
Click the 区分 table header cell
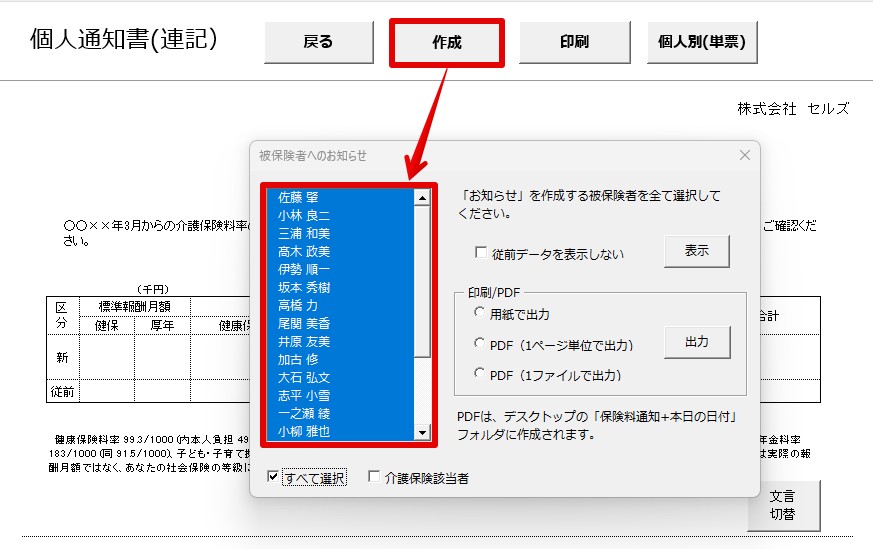pos(62,315)
